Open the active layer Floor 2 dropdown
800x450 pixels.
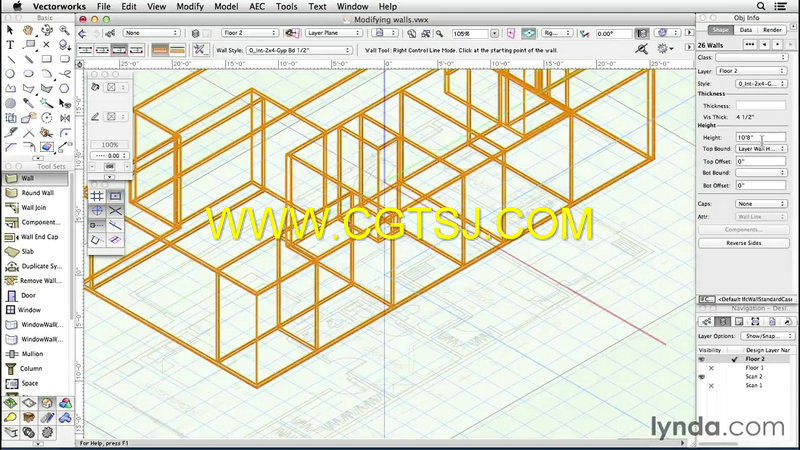click(250, 33)
